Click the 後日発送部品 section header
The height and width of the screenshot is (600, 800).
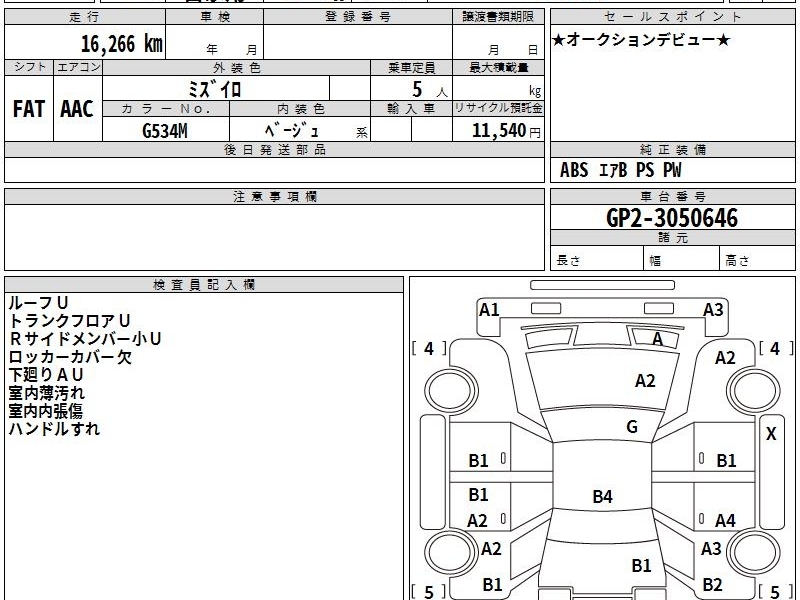pyautogui.click(x=274, y=150)
